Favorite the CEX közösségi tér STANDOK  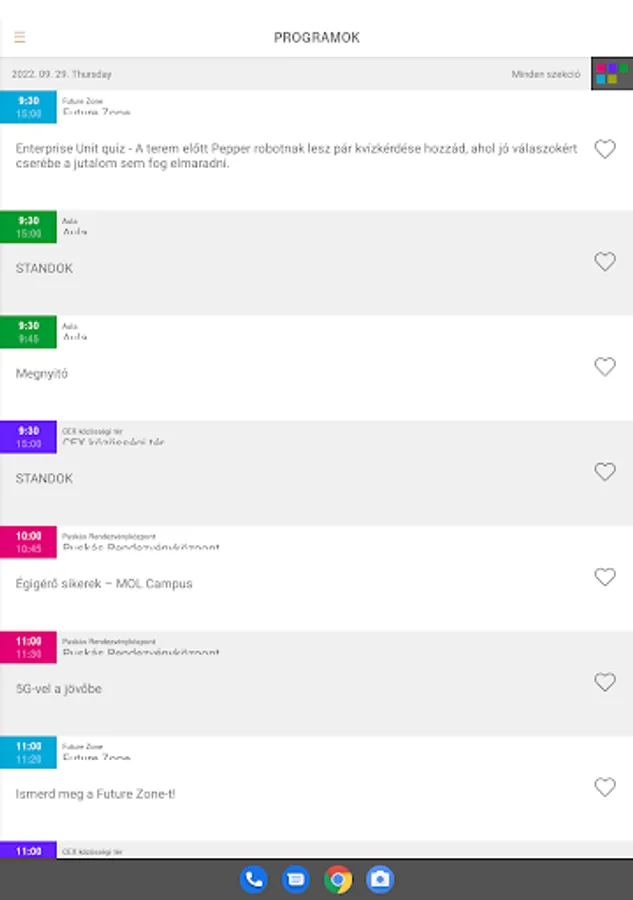tap(605, 472)
